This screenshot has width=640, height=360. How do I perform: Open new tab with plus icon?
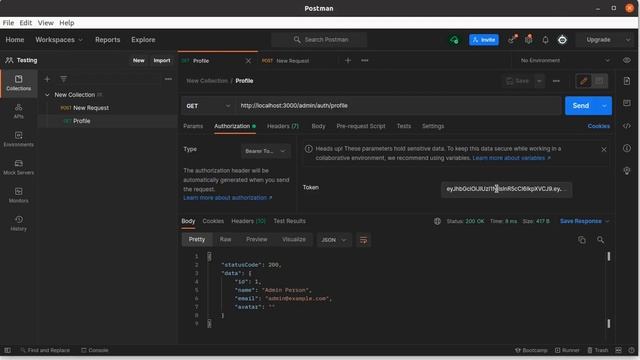pyautogui.click(x=348, y=60)
